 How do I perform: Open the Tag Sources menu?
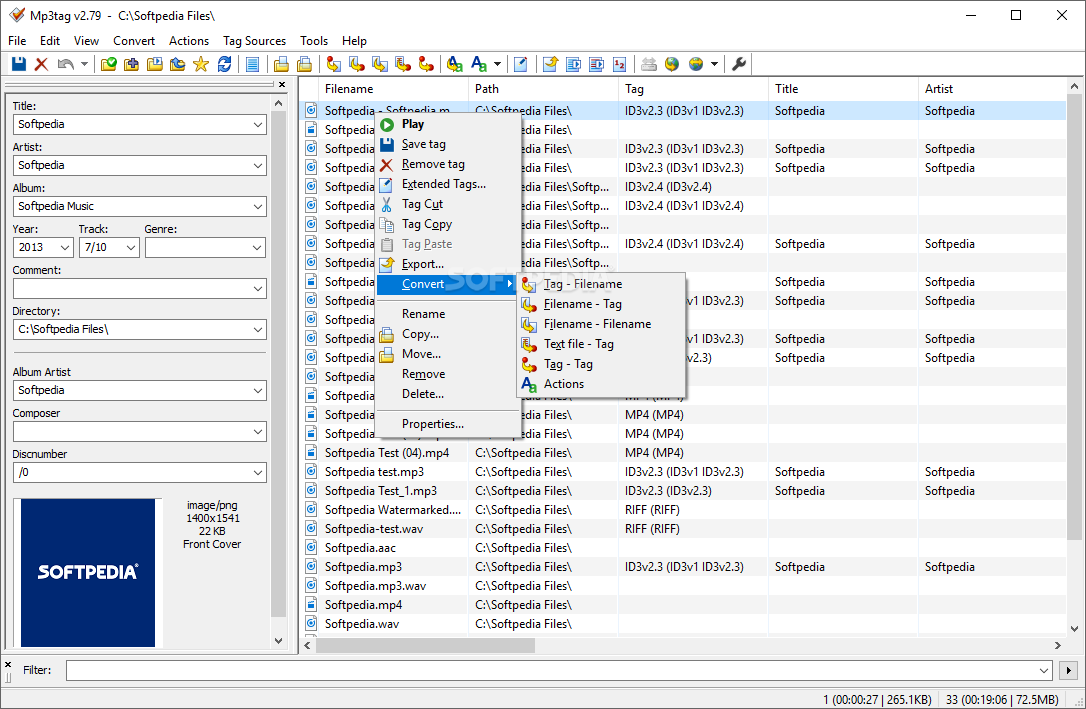tap(254, 41)
